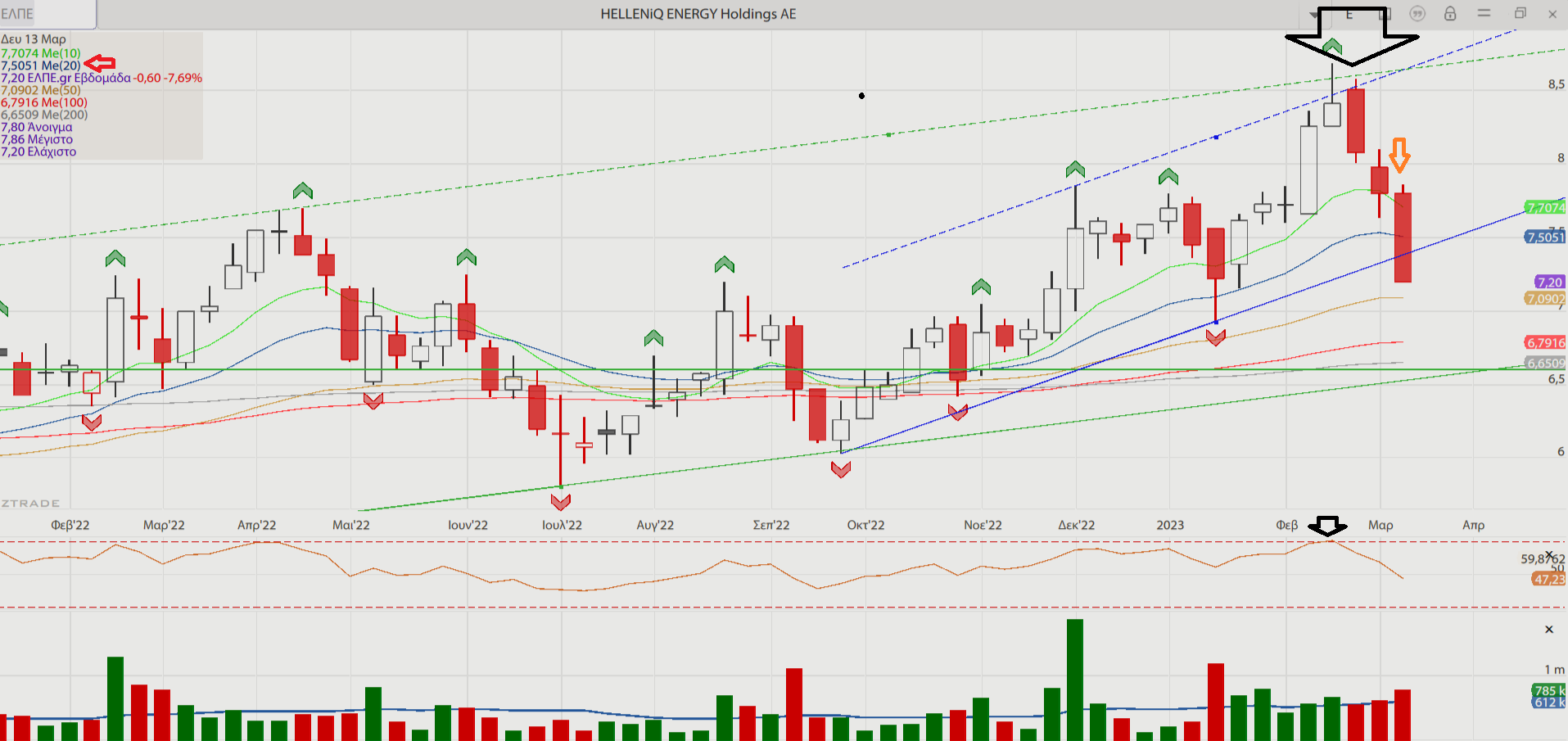
Task: Click the purple 7,20 last price tag
Action: point(1550,282)
